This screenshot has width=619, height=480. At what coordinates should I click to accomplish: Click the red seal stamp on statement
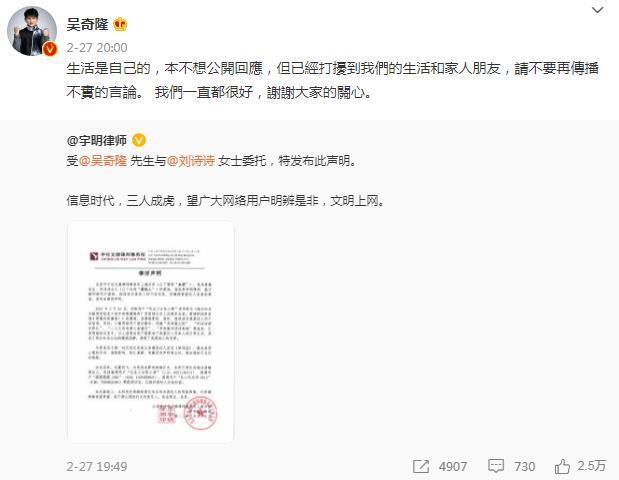click(201, 413)
